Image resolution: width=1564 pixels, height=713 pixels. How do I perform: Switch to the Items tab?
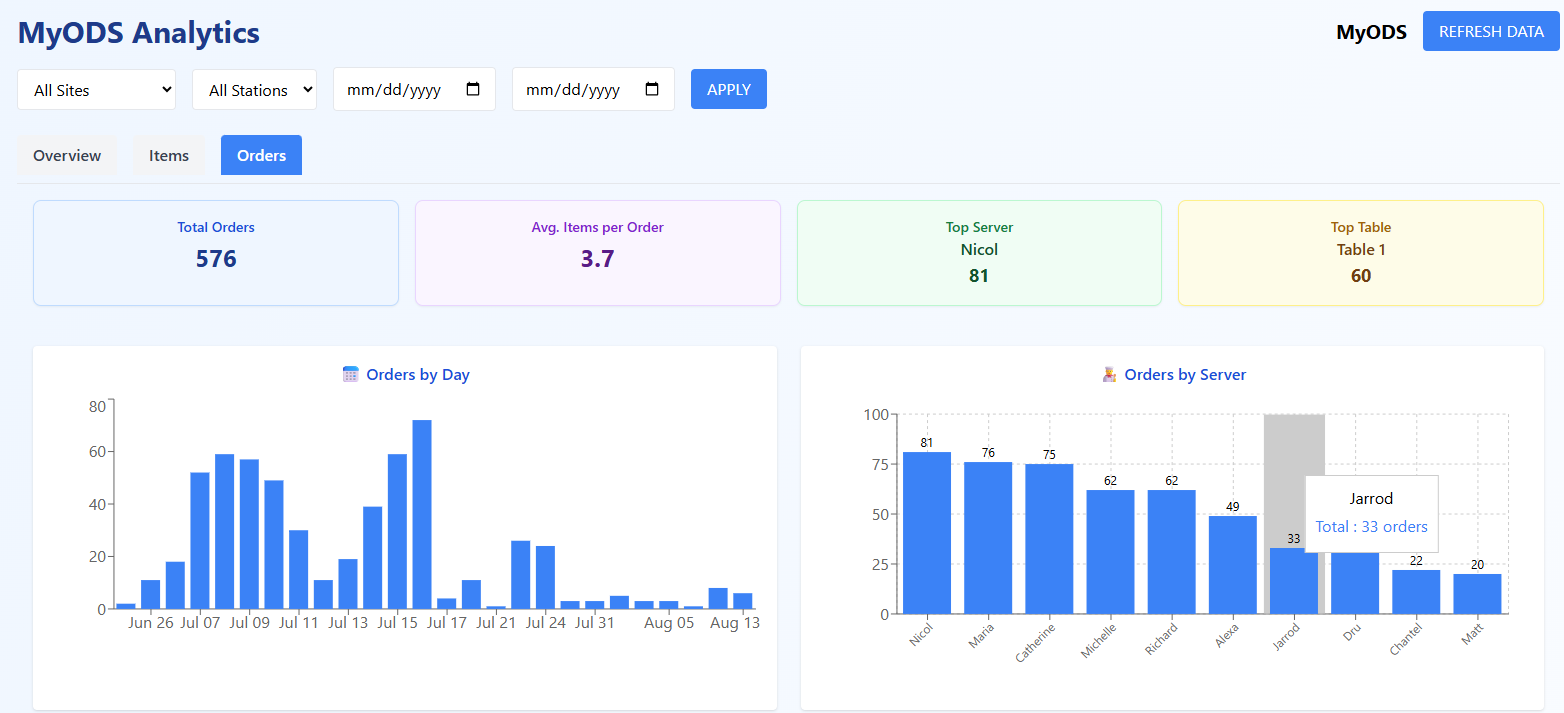click(x=168, y=155)
